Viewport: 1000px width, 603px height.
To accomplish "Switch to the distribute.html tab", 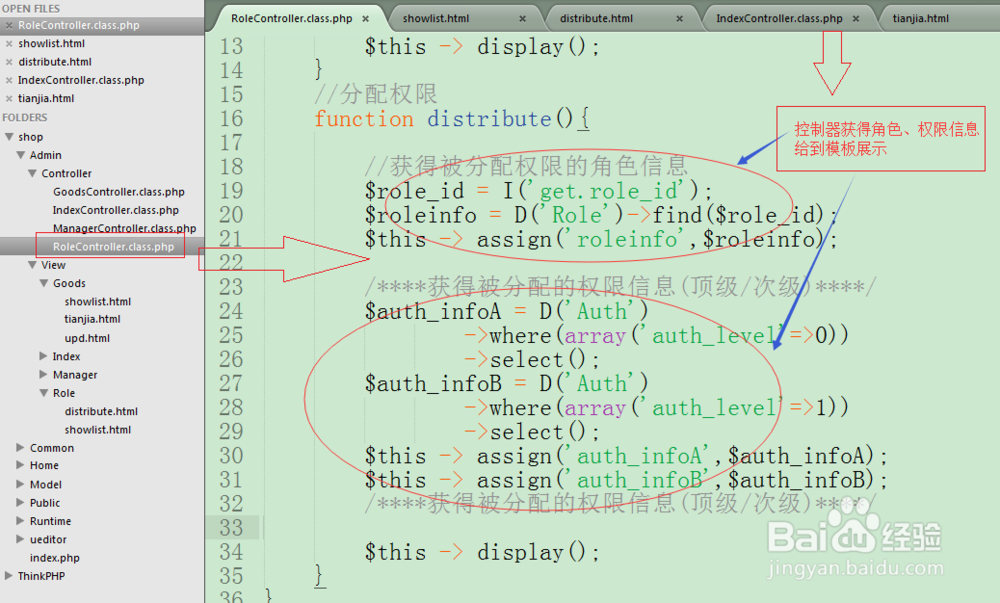I will [596, 18].
